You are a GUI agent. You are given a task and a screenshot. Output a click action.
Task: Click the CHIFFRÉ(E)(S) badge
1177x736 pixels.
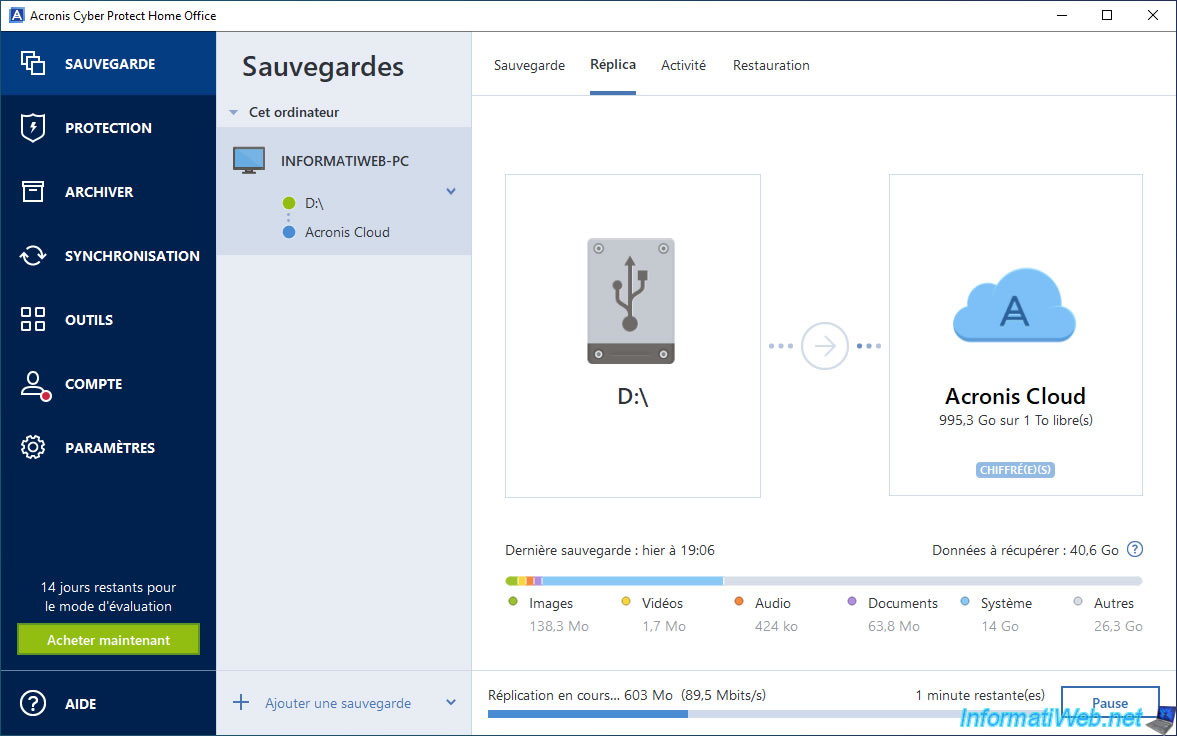[x=1016, y=470]
